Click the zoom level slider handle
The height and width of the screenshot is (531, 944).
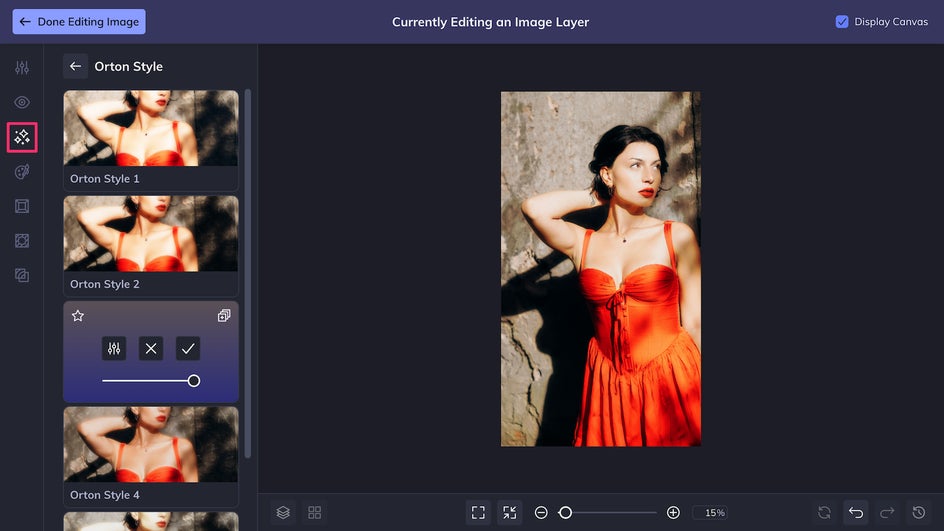(x=565, y=512)
